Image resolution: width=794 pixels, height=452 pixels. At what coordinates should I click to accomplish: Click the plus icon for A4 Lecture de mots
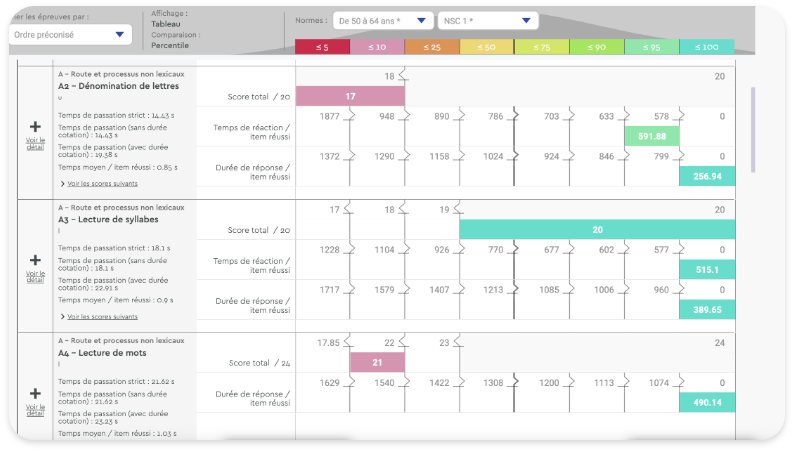[x=35, y=393]
